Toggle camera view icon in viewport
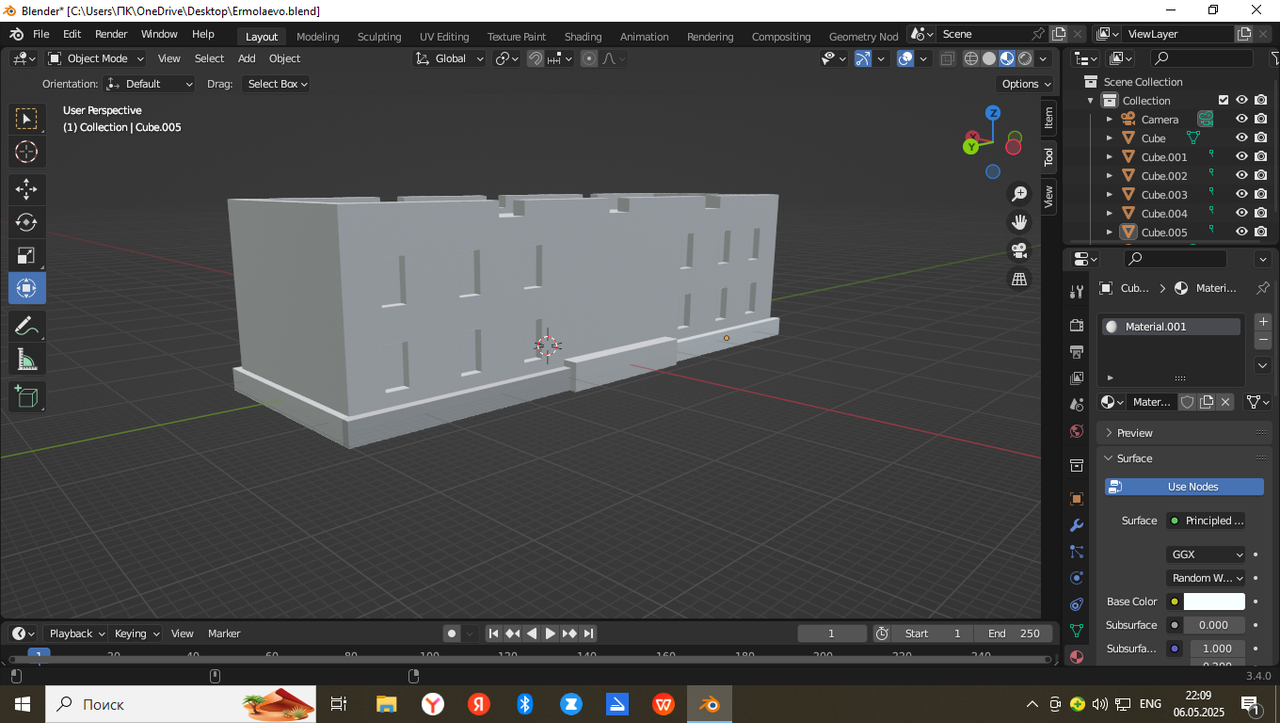The image size is (1280, 723). coord(1019,250)
